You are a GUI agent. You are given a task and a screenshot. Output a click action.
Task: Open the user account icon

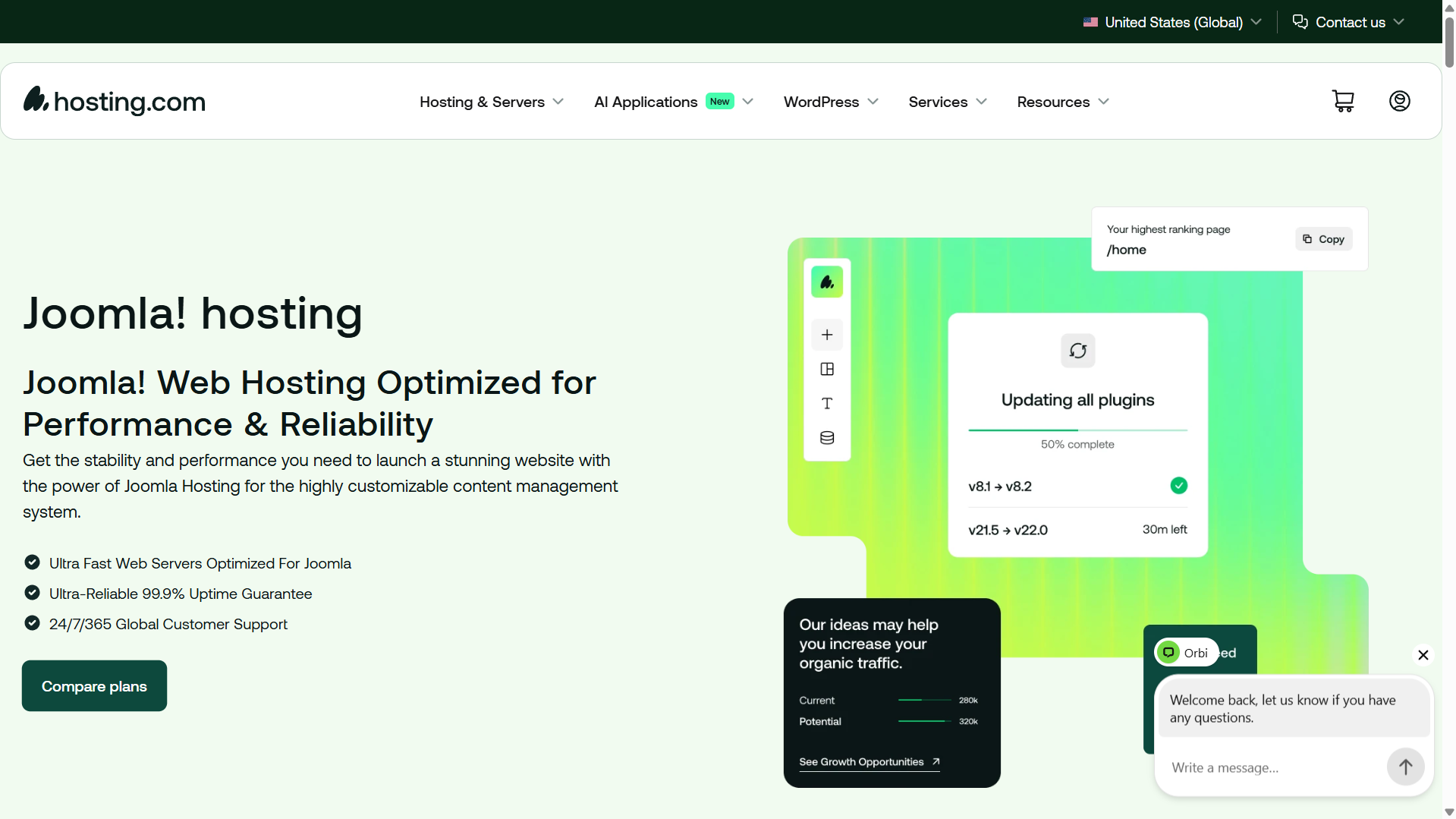coord(1400,101)
